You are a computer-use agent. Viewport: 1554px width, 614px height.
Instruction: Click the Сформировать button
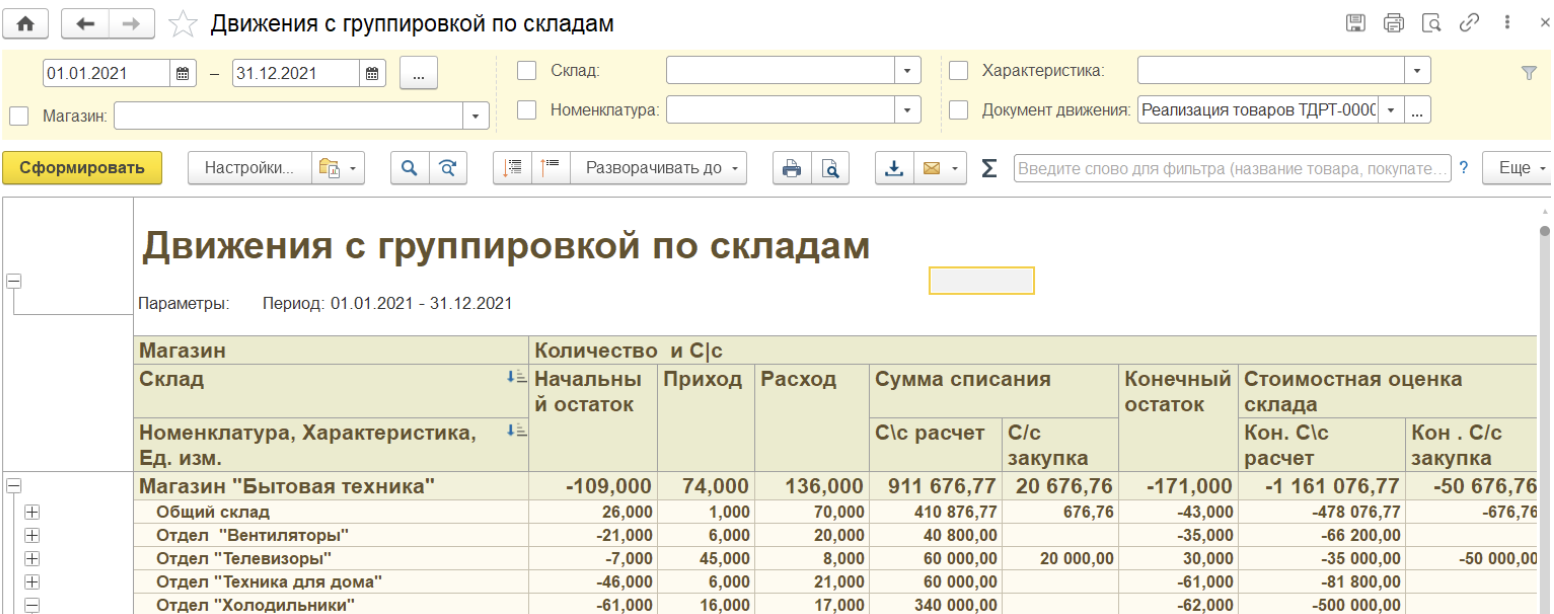point(81,169)
